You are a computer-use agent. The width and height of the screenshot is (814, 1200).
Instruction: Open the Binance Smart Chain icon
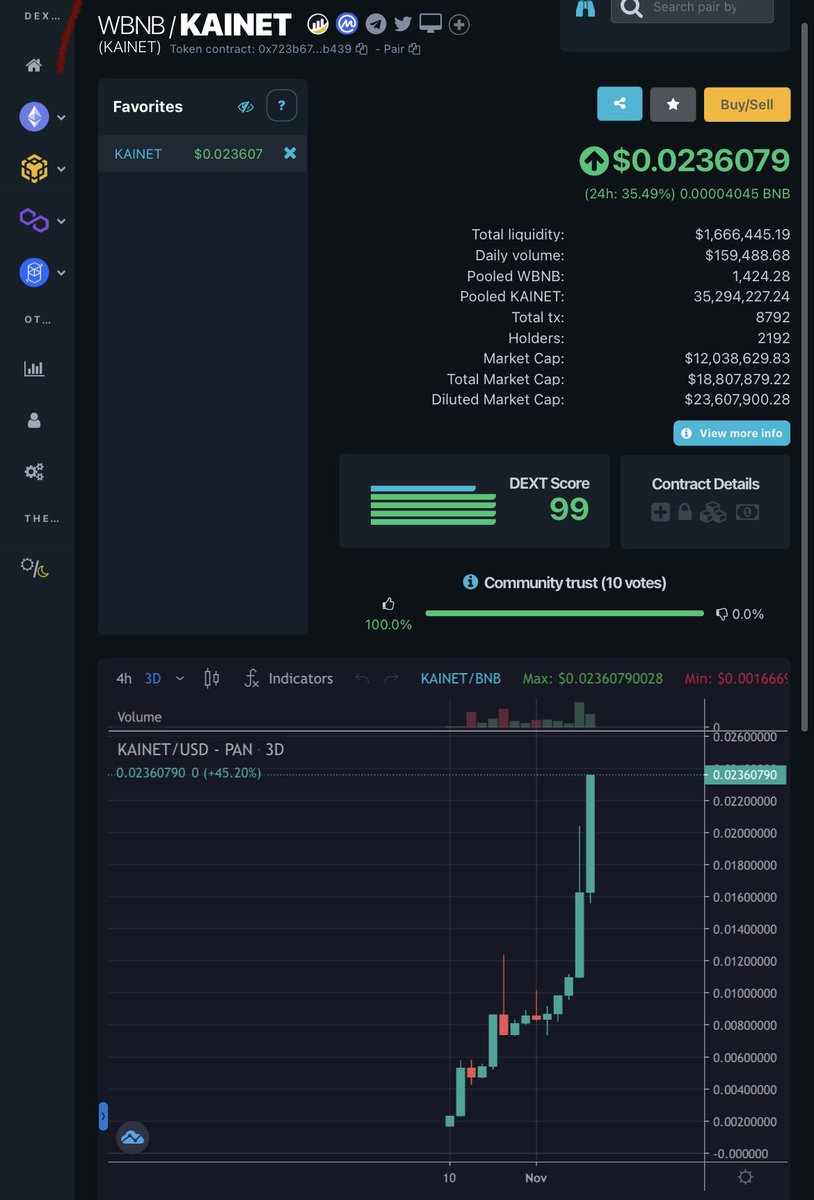(x=34, y=169)
